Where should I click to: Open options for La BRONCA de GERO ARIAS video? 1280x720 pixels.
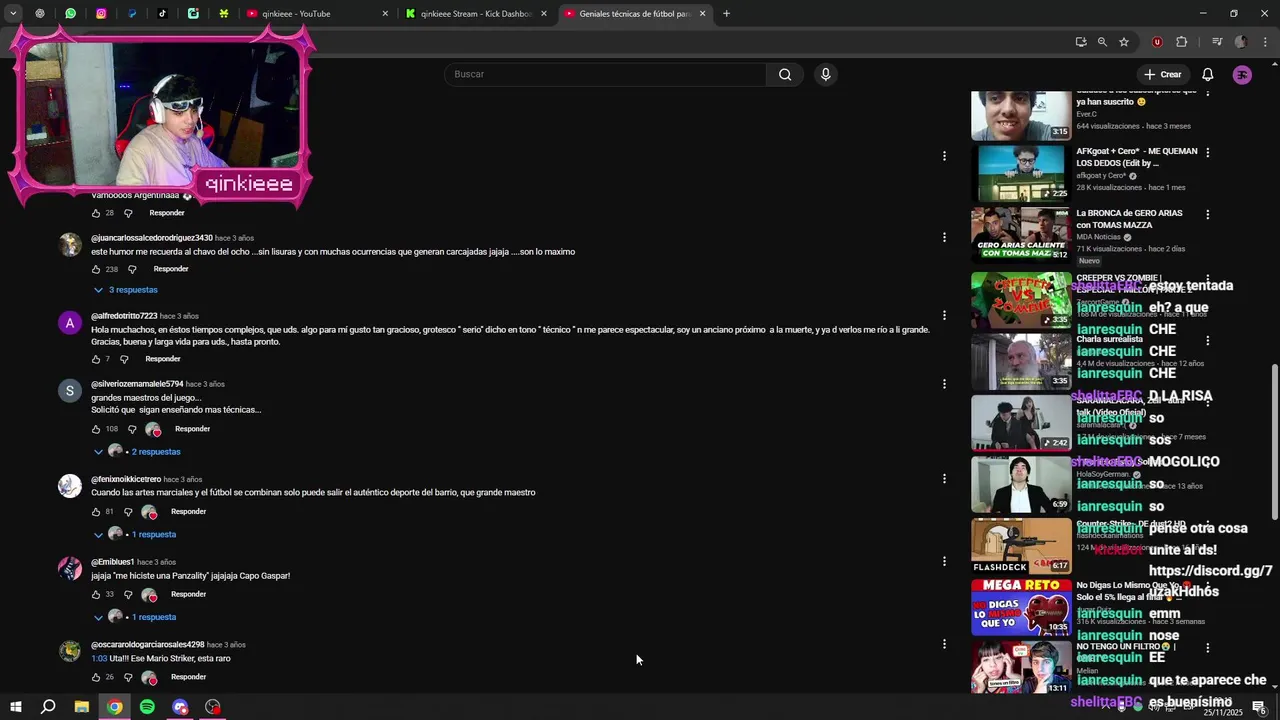click(x=1208, y=215)
